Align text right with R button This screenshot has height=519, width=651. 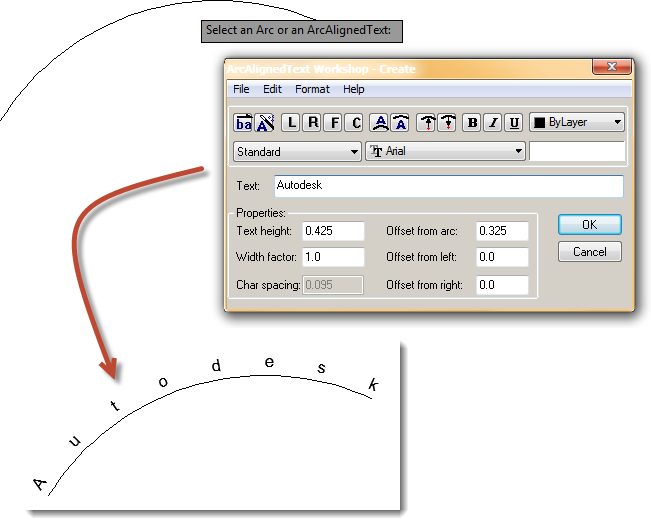[313, 122]
